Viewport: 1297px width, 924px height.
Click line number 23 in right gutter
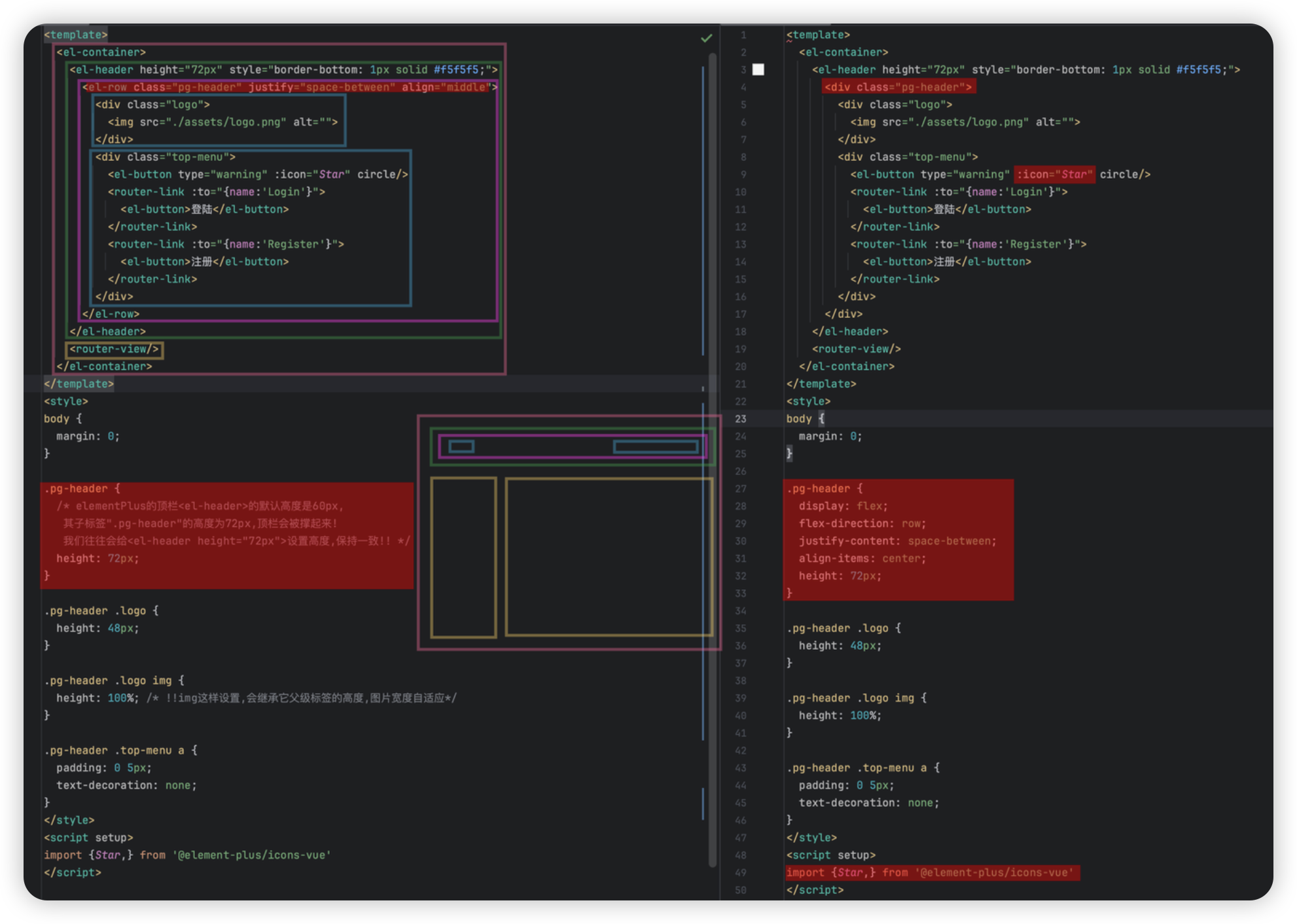740,419
